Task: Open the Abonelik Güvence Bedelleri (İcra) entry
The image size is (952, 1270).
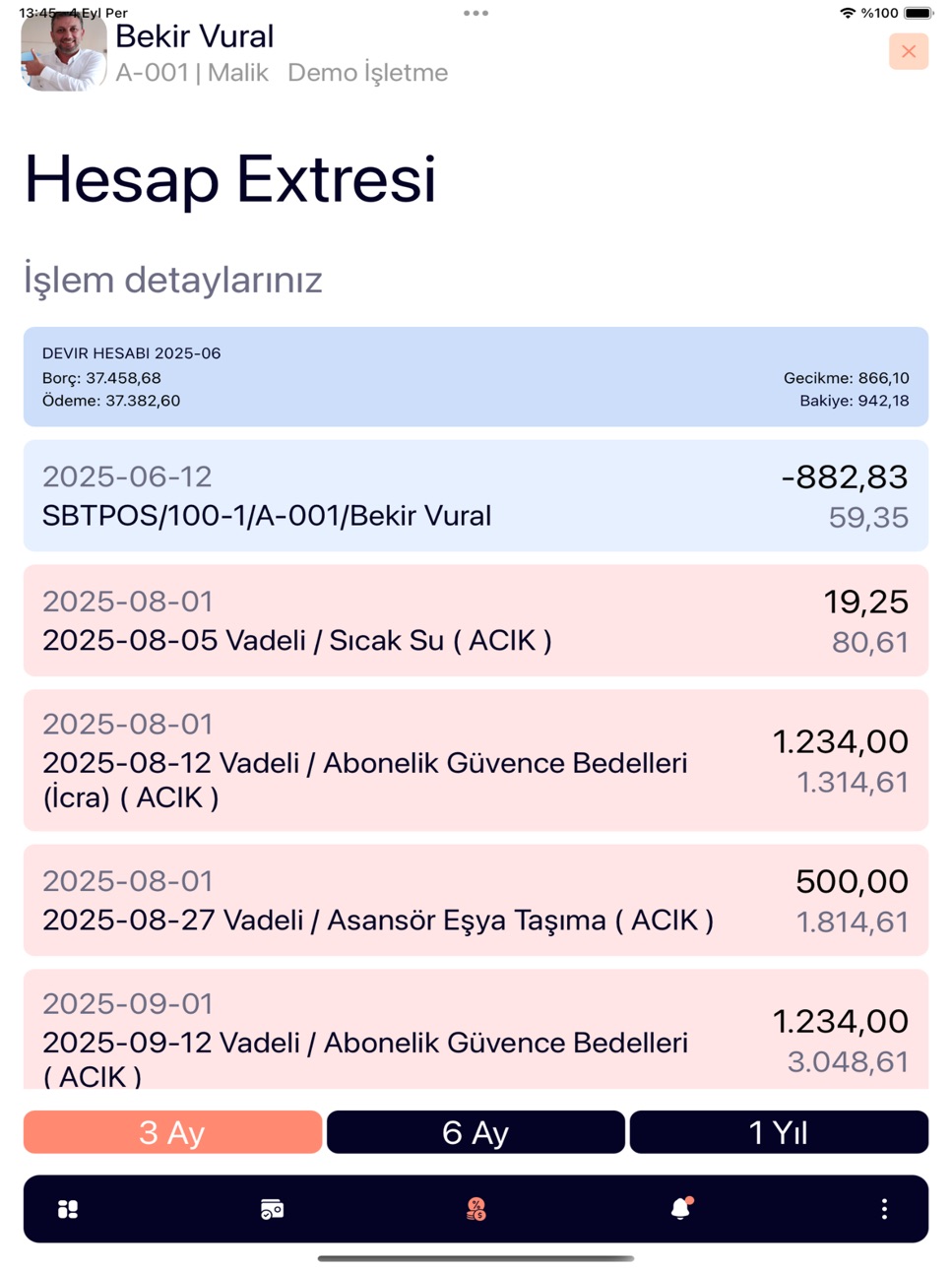Action: tap(476, 760)
